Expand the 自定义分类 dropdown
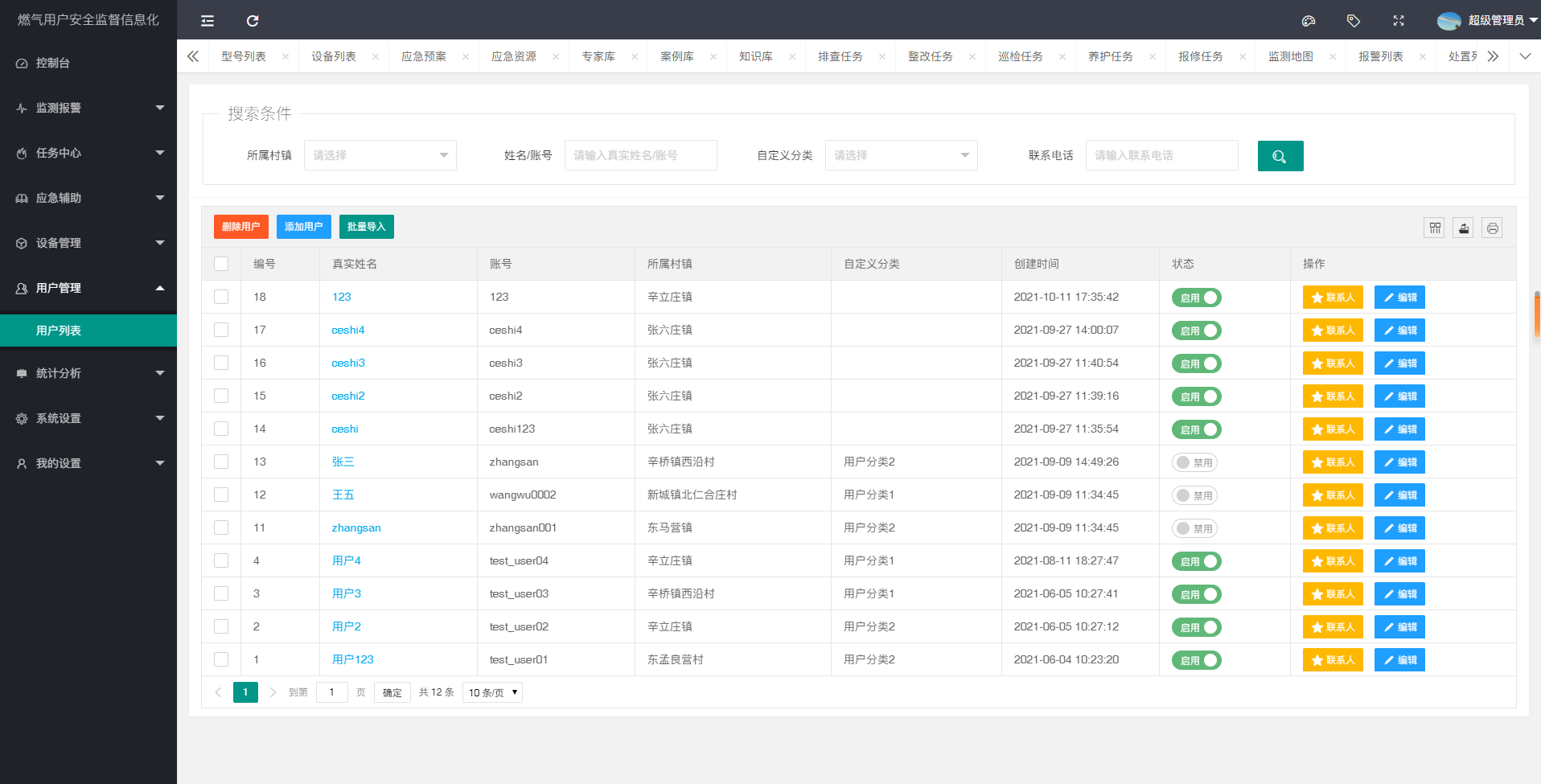Image resolution: width=1541 pixels, height=784 pixels. tap(901, 155)
